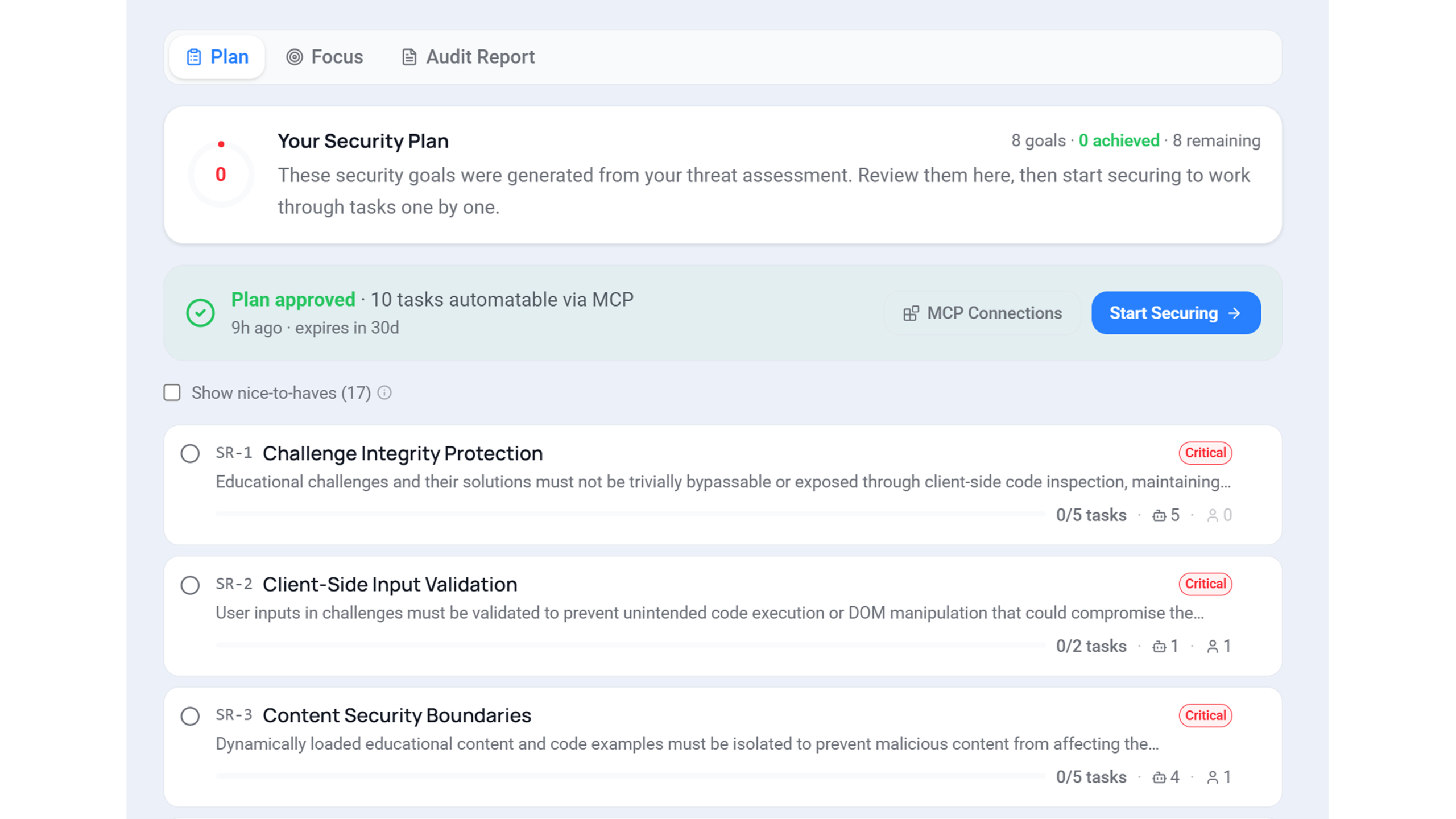This screenshot has height=819, width=1456.
Task: Click the Critical badge on SR-1
Action: point(1205,453)
